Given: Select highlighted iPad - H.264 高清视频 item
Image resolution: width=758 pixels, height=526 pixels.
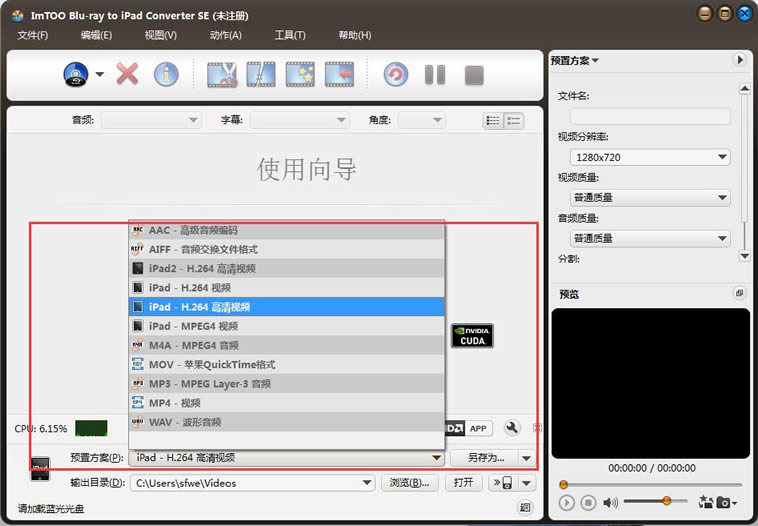Looking at the screenshot, I should pos(287,307).
